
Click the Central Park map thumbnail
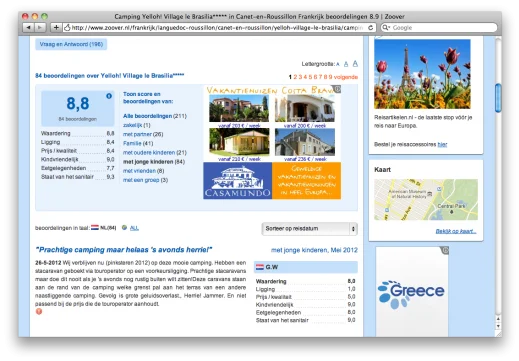coord(426,200)
